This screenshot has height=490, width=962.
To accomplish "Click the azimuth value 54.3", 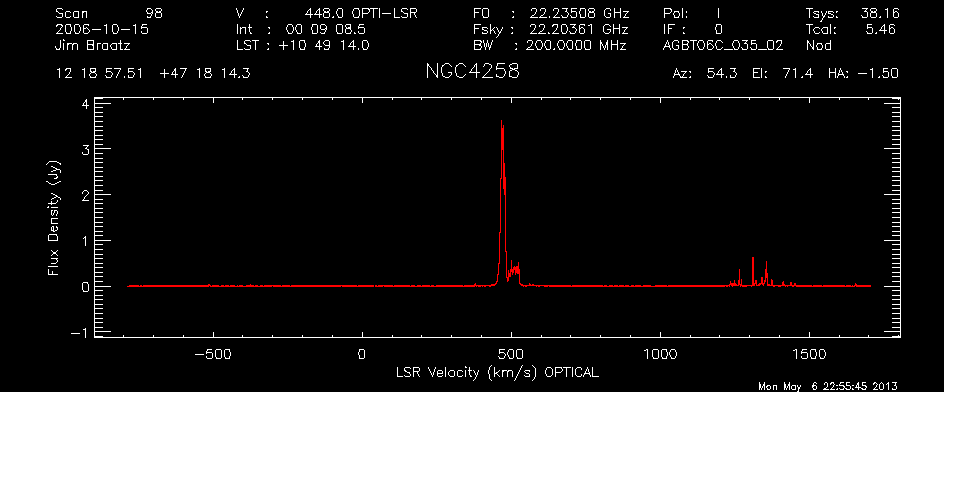I will [x=722, y=74].
